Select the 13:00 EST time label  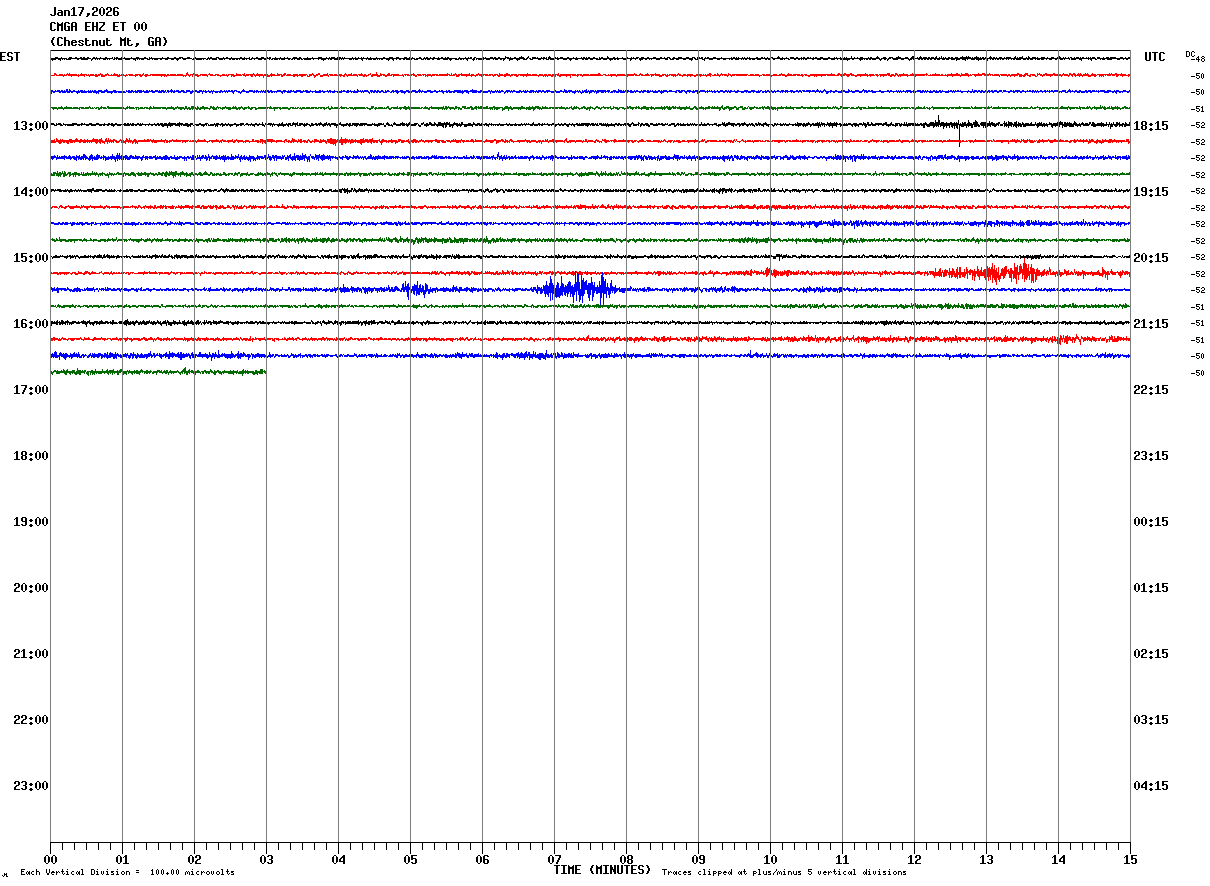tap(31, 126)
